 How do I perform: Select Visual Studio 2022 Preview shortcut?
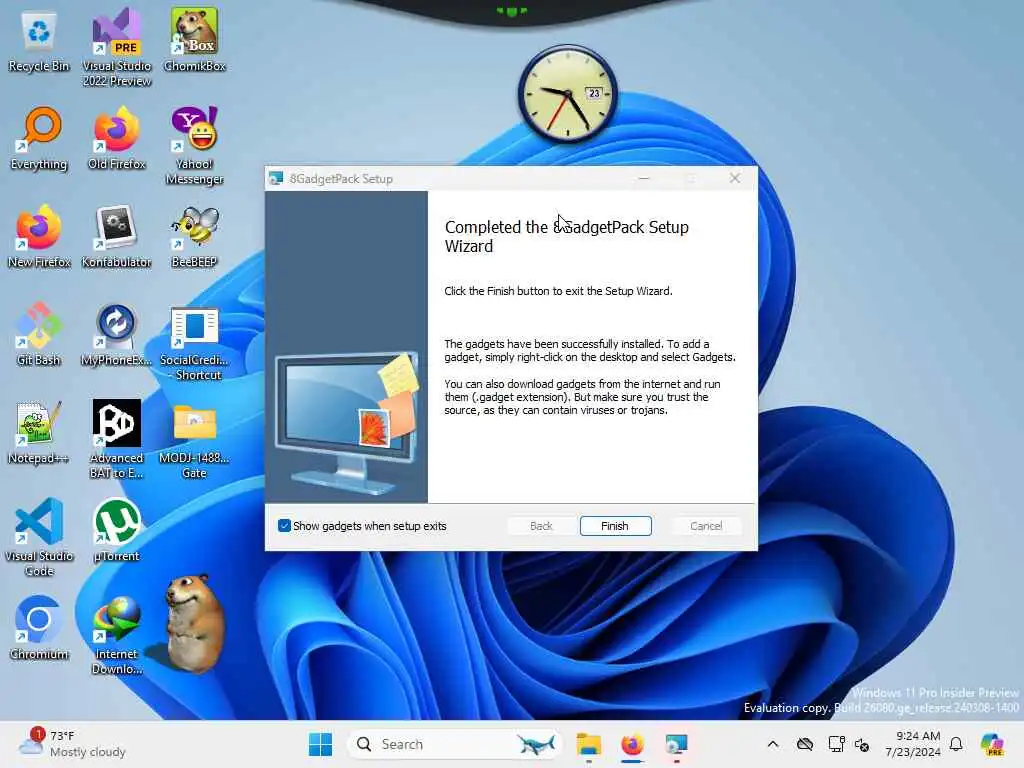point(117,47)
